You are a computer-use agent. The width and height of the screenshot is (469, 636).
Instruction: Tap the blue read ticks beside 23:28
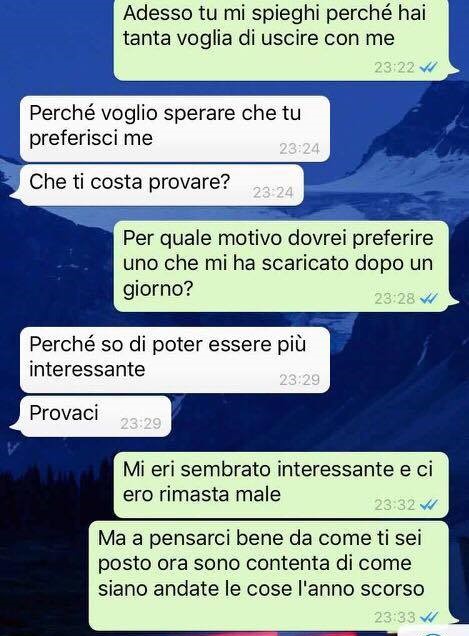click(428, 299)
